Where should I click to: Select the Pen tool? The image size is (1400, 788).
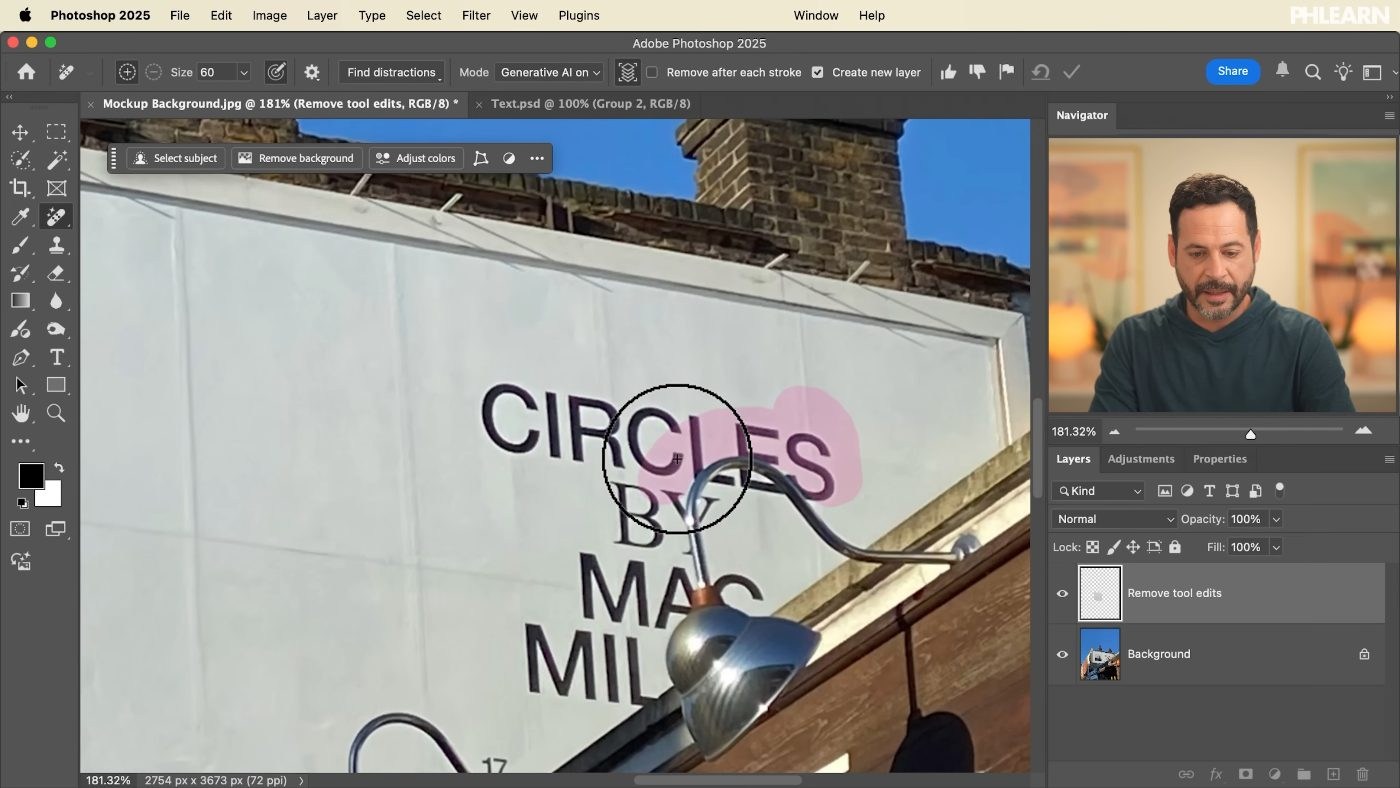click(20, 357)
